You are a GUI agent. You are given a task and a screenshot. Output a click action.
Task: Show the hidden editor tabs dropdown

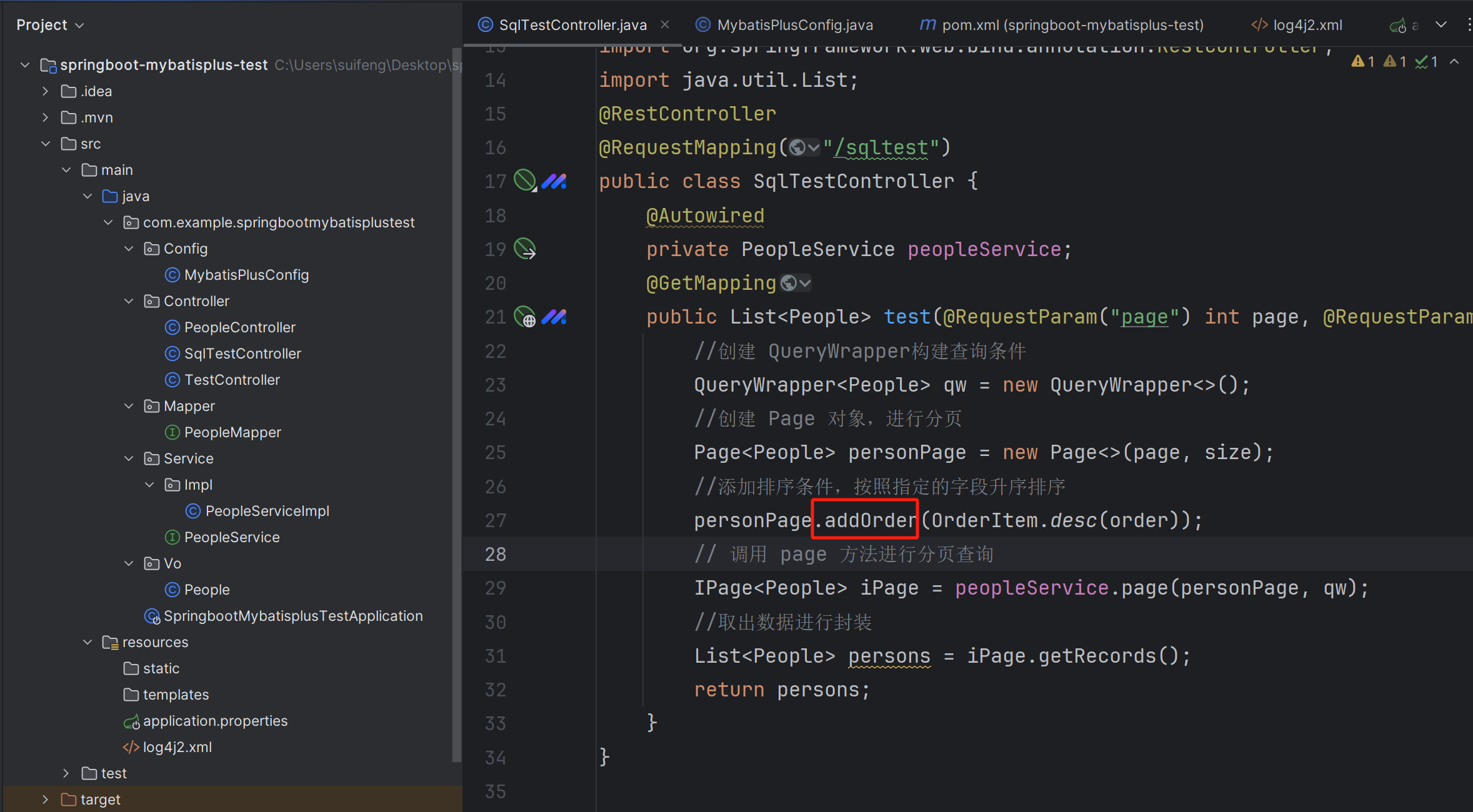pos(1441,25)
